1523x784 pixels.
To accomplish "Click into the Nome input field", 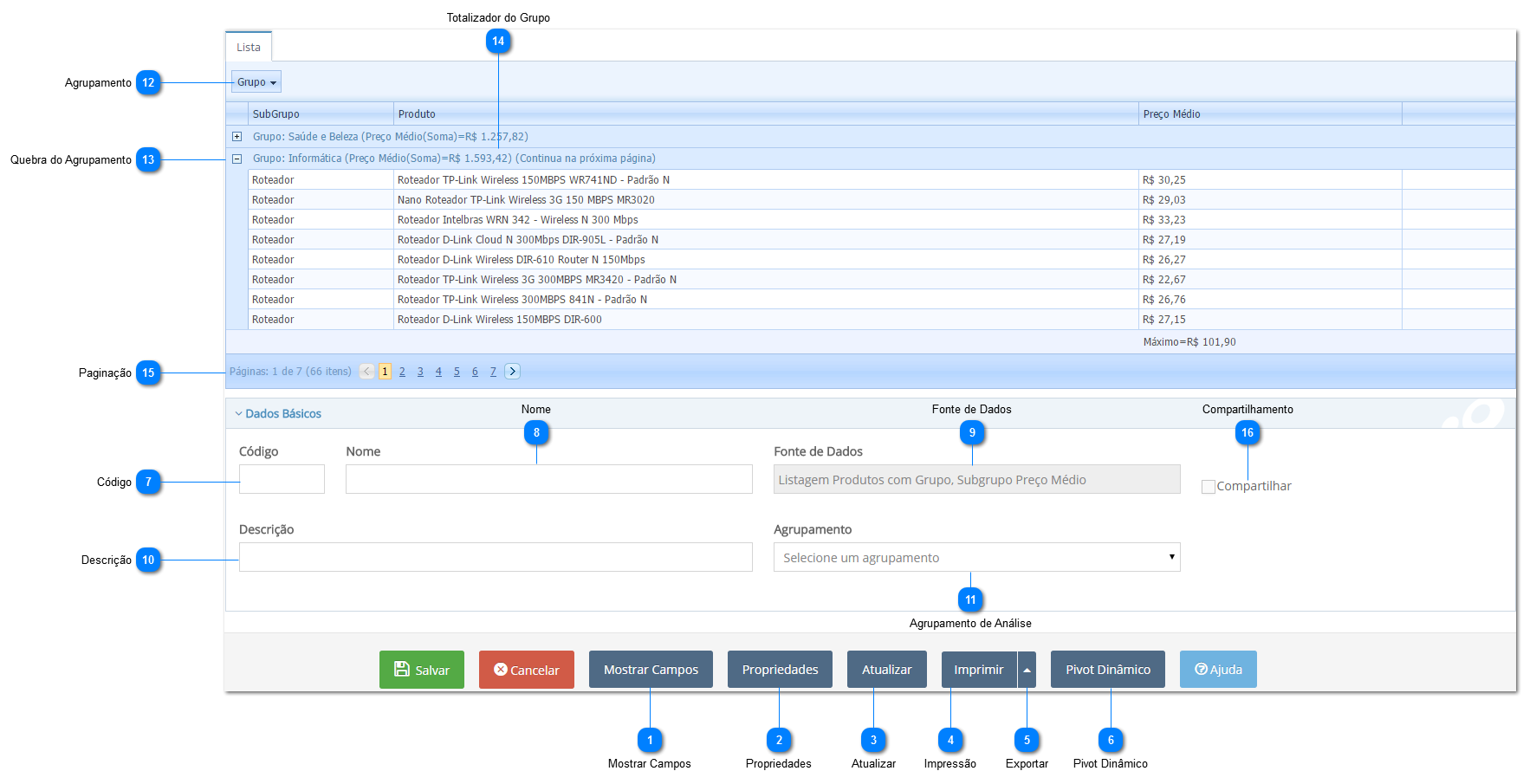I will (548, 479).
